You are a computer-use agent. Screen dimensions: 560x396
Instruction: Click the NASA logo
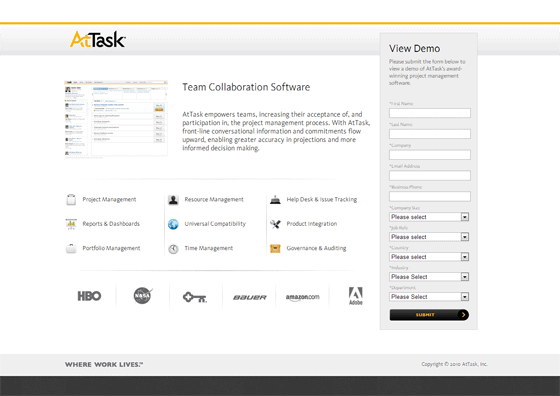[x=143, y=296]
